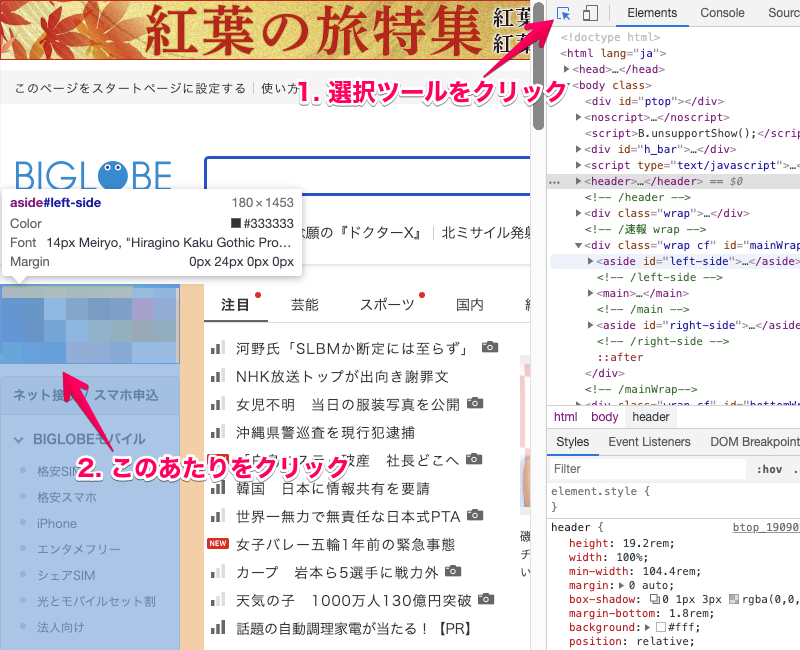Switch to the Console tab

(x=722, y=13)
